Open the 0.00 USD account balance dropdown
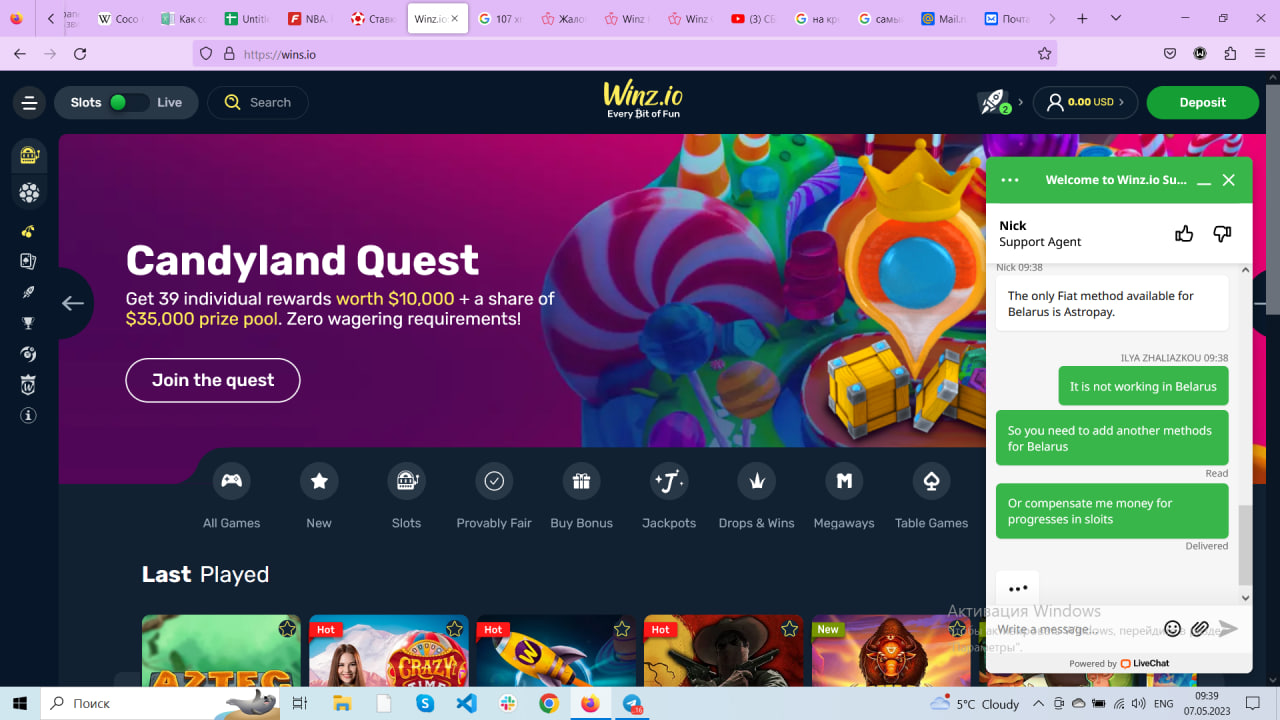This screenshot has width=1280, height=720. click(x=1085, y=102)
